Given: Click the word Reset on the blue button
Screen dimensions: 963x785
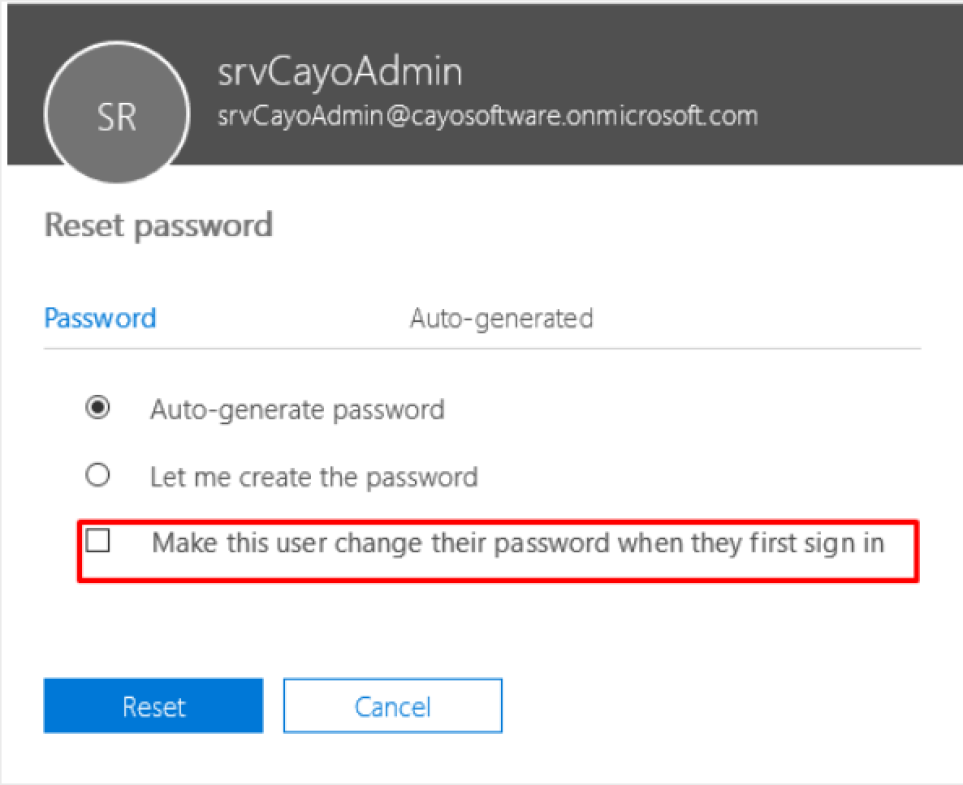Looking at the screenshot, I should [x=154, y=707].
